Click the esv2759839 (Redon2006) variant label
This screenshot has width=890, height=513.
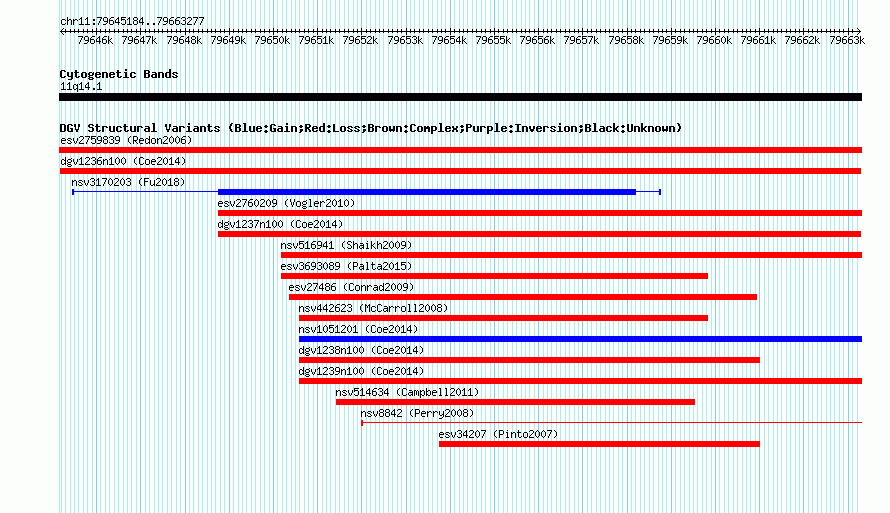[x=126, y=140]
